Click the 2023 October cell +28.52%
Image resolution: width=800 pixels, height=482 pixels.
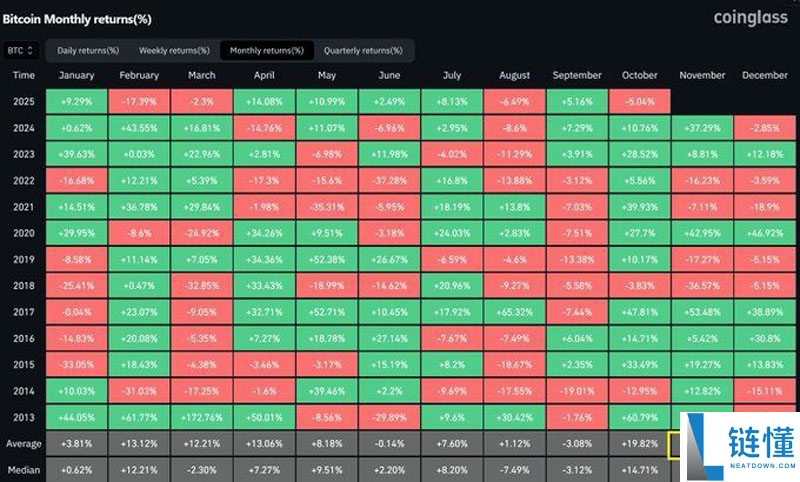click(639, 154)
